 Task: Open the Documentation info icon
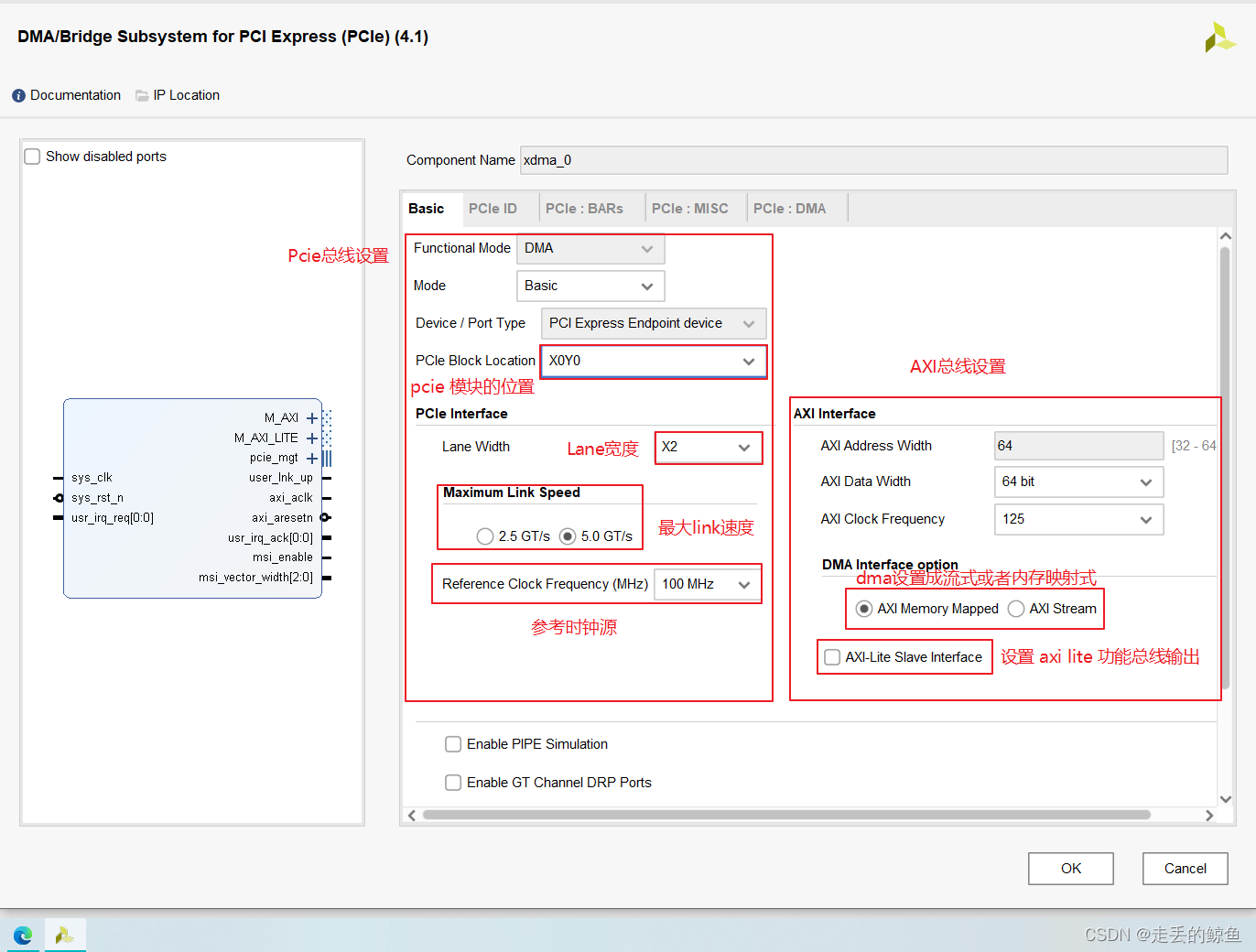point(18,95)
